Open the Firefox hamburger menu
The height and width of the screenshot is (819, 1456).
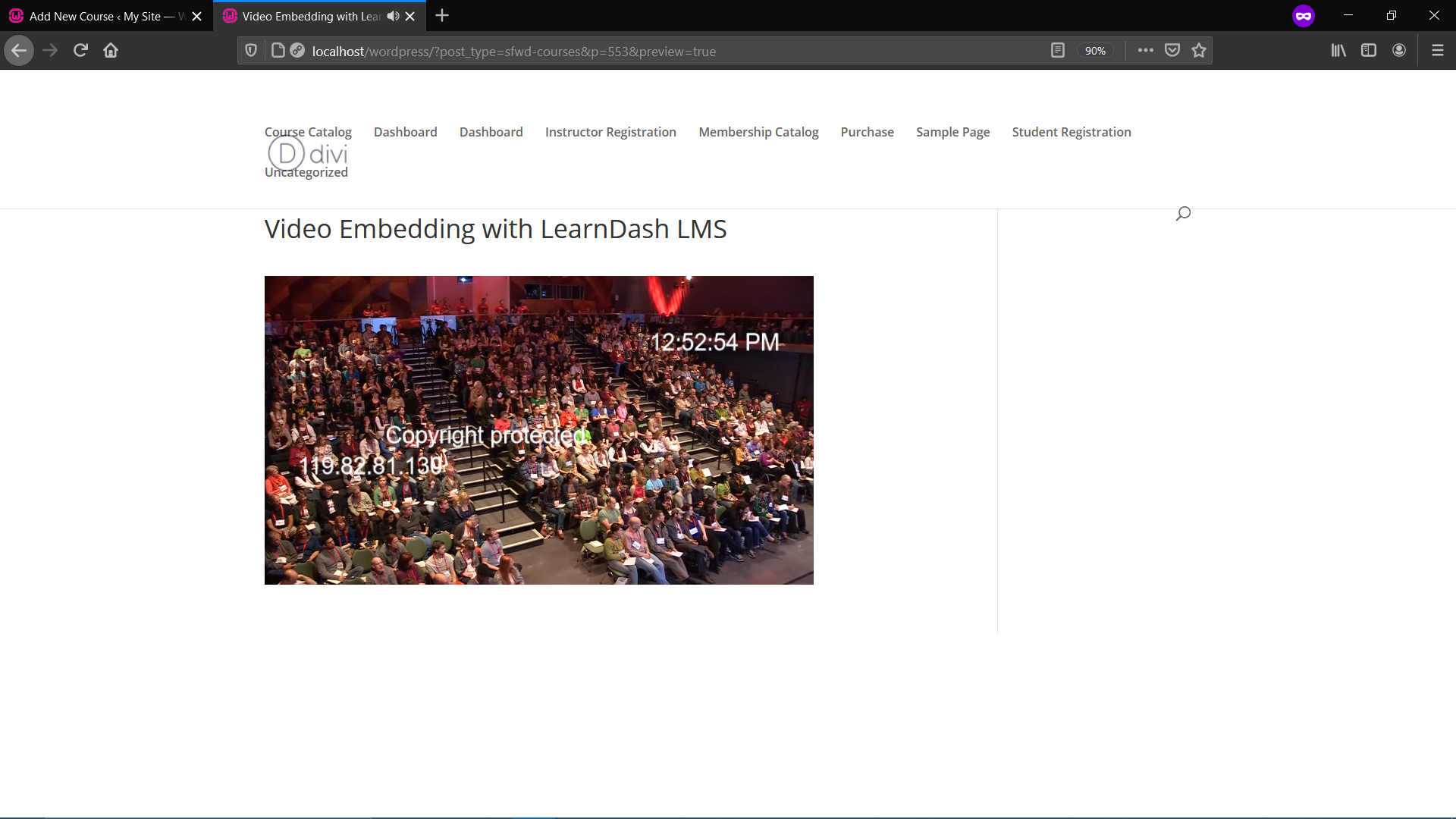point(1437,51)
